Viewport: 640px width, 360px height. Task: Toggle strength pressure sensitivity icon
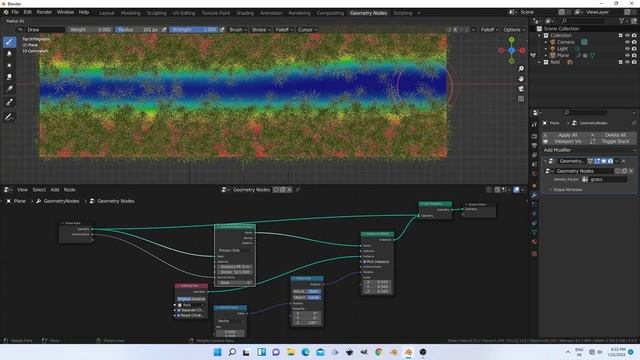[222, 29]
